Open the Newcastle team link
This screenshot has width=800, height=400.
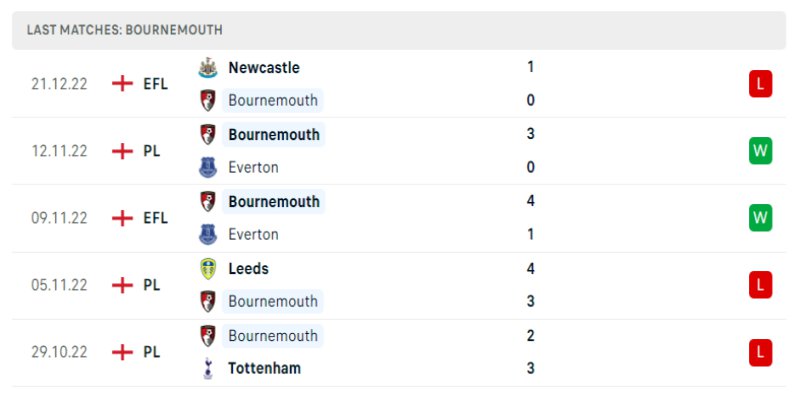pyautogui.click(x=263, y=67)
